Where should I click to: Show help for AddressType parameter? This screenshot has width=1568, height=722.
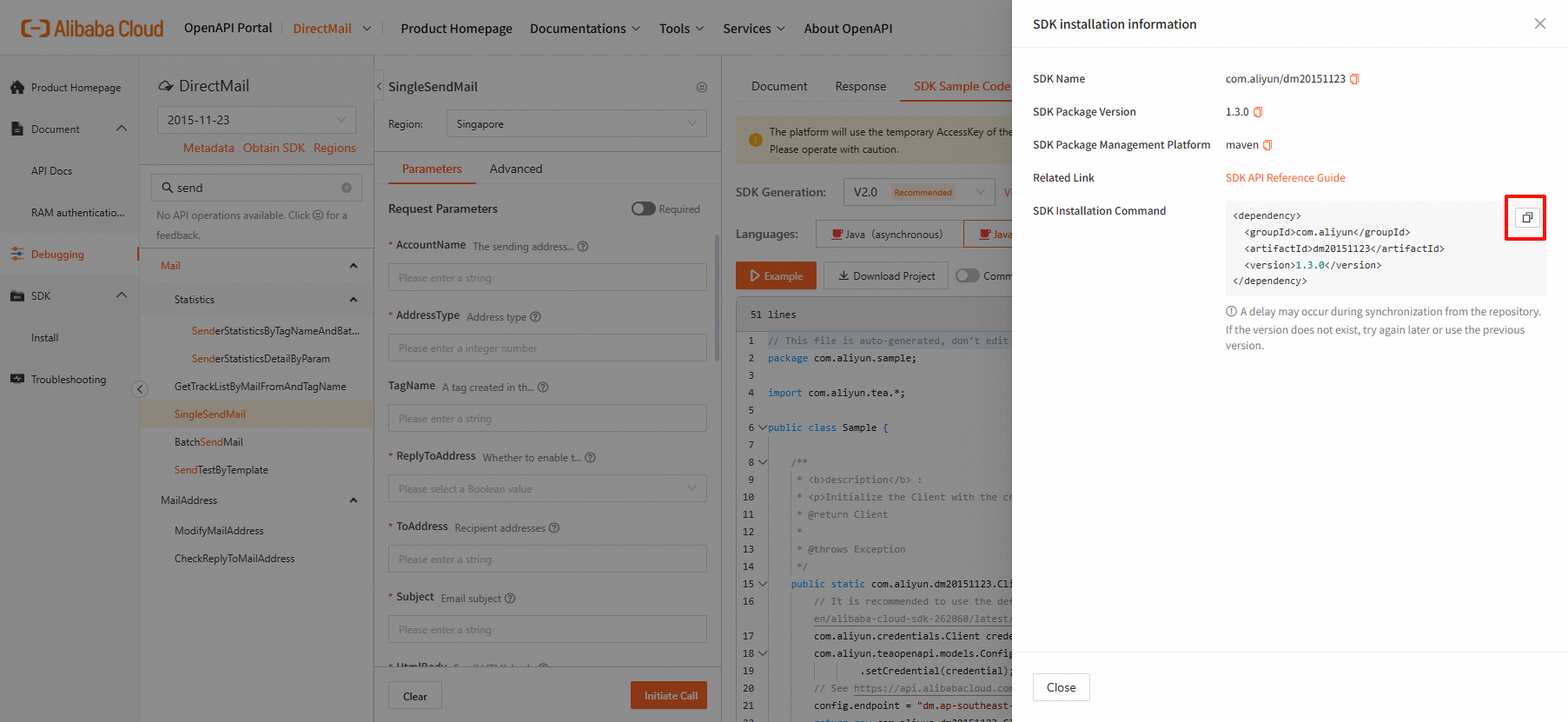click(x=535, y=317)
